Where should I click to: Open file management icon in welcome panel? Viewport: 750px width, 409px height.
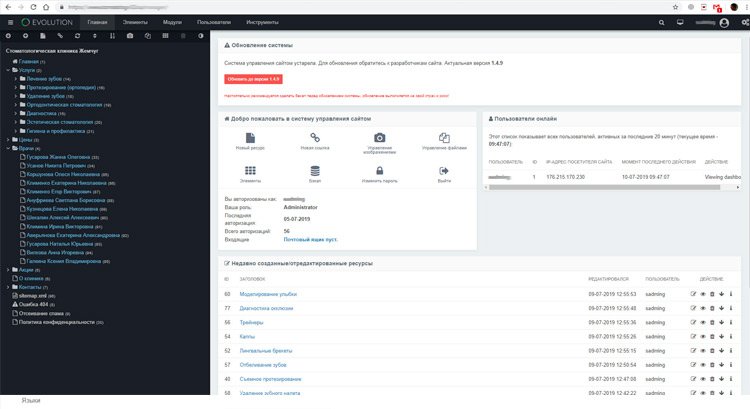click(x=444, y=138)
